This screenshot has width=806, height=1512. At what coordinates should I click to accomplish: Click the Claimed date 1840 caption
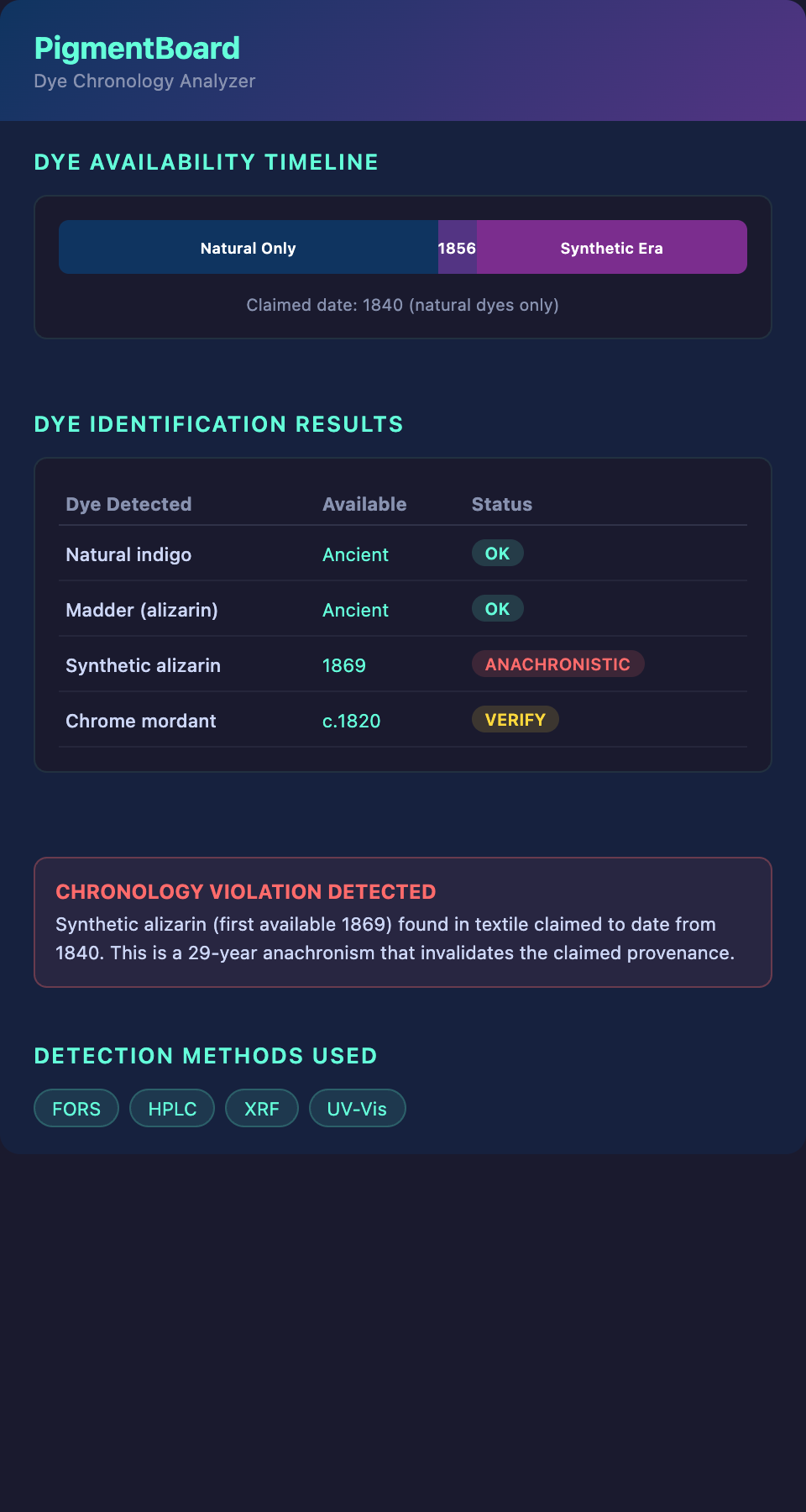(x=402, y=305)
